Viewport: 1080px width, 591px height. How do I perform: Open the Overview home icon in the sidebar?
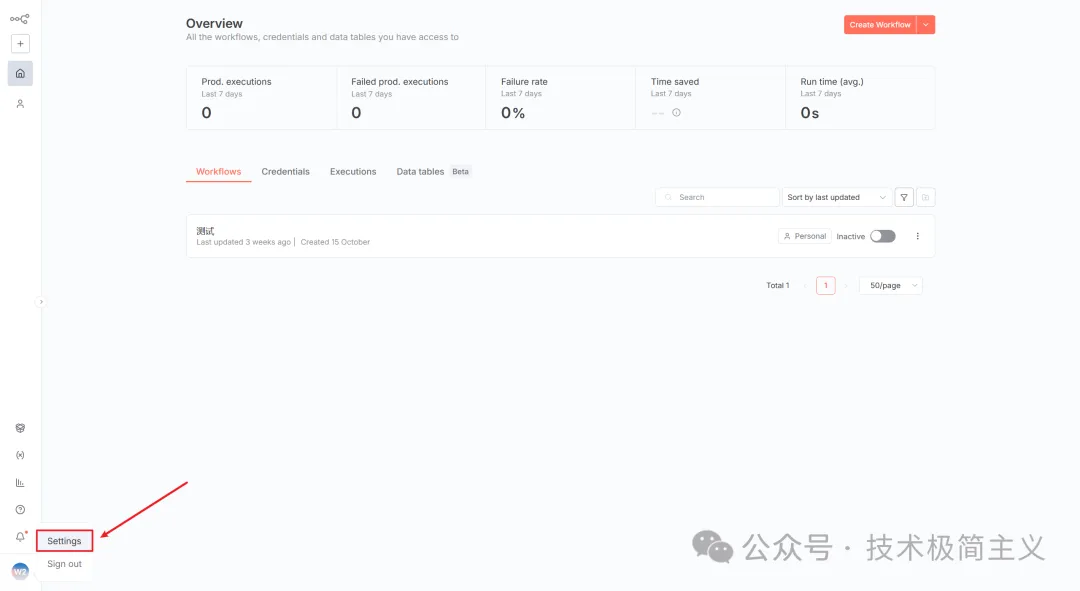coord(20,73)
